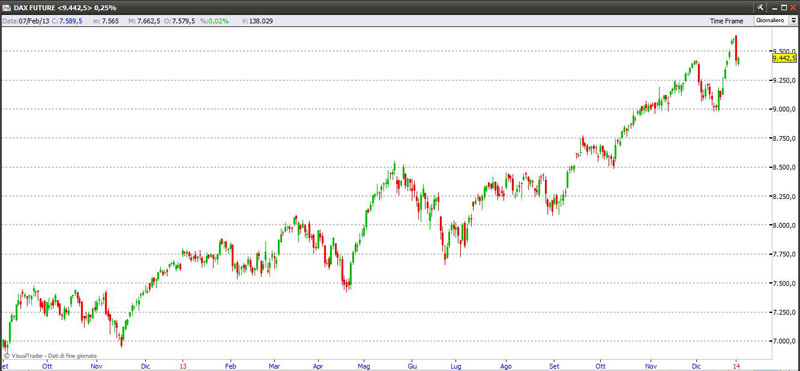Click the Mar month label on time axis

pos(274,366)
